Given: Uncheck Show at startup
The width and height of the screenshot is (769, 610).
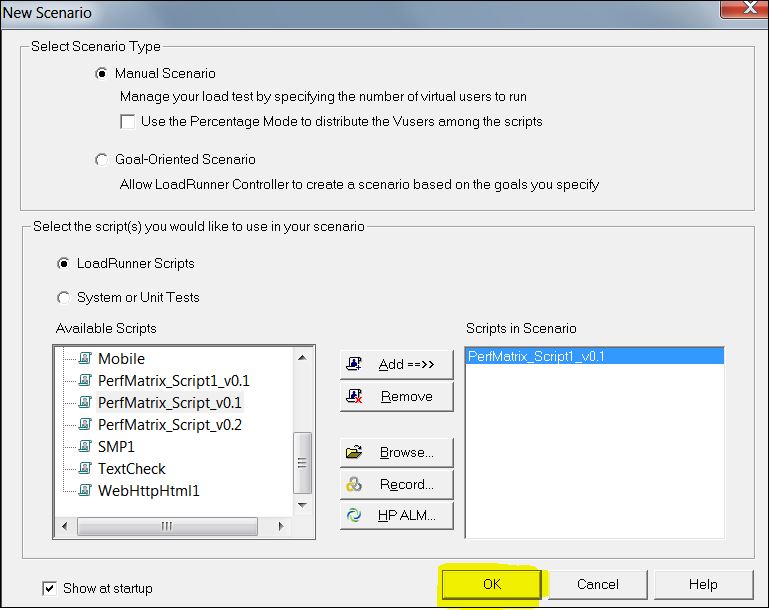Looking at the screenshot, I should pos(49,588).
